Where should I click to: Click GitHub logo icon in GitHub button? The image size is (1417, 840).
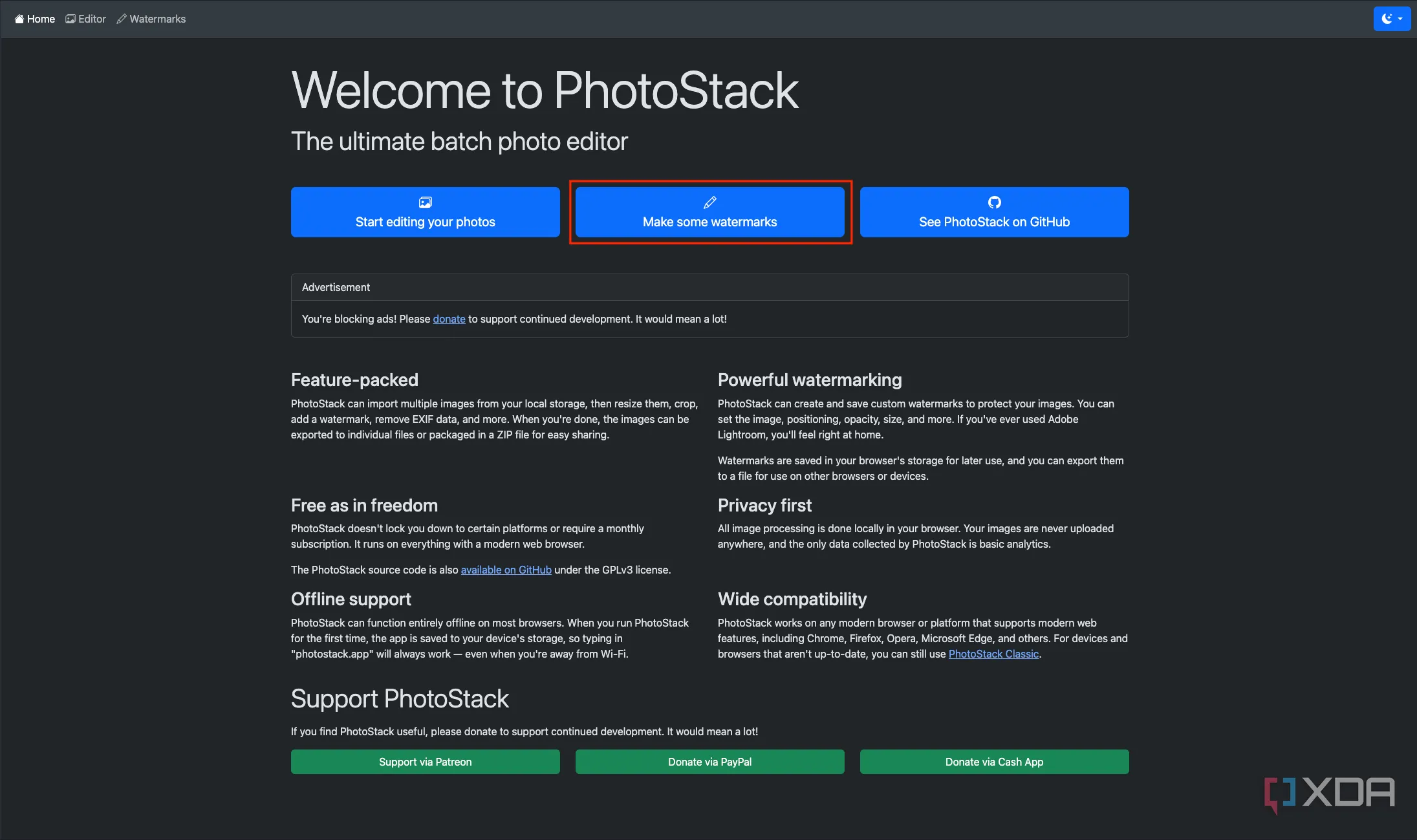[995, 202]
